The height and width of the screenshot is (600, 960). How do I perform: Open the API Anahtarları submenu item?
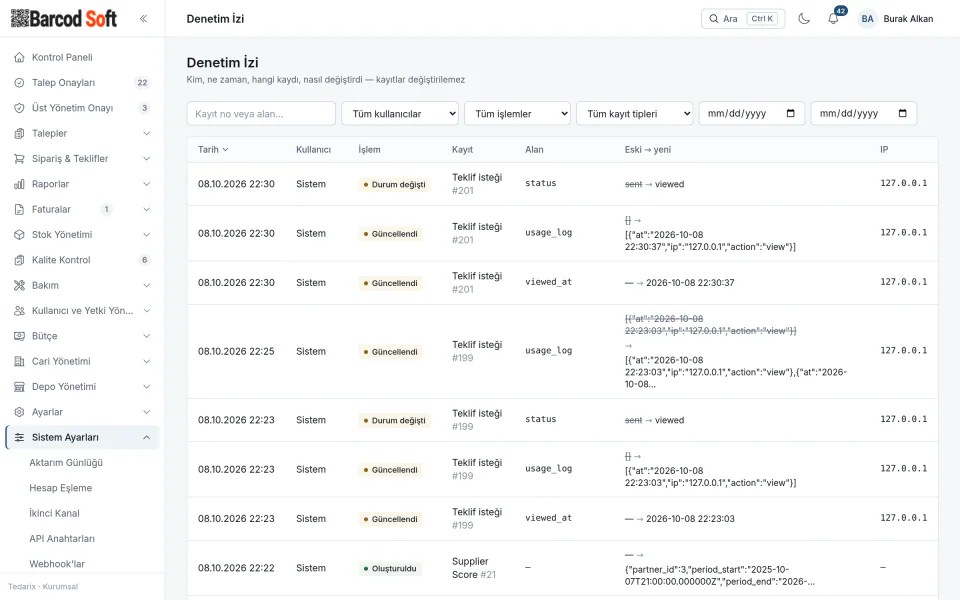coord(62,539)
